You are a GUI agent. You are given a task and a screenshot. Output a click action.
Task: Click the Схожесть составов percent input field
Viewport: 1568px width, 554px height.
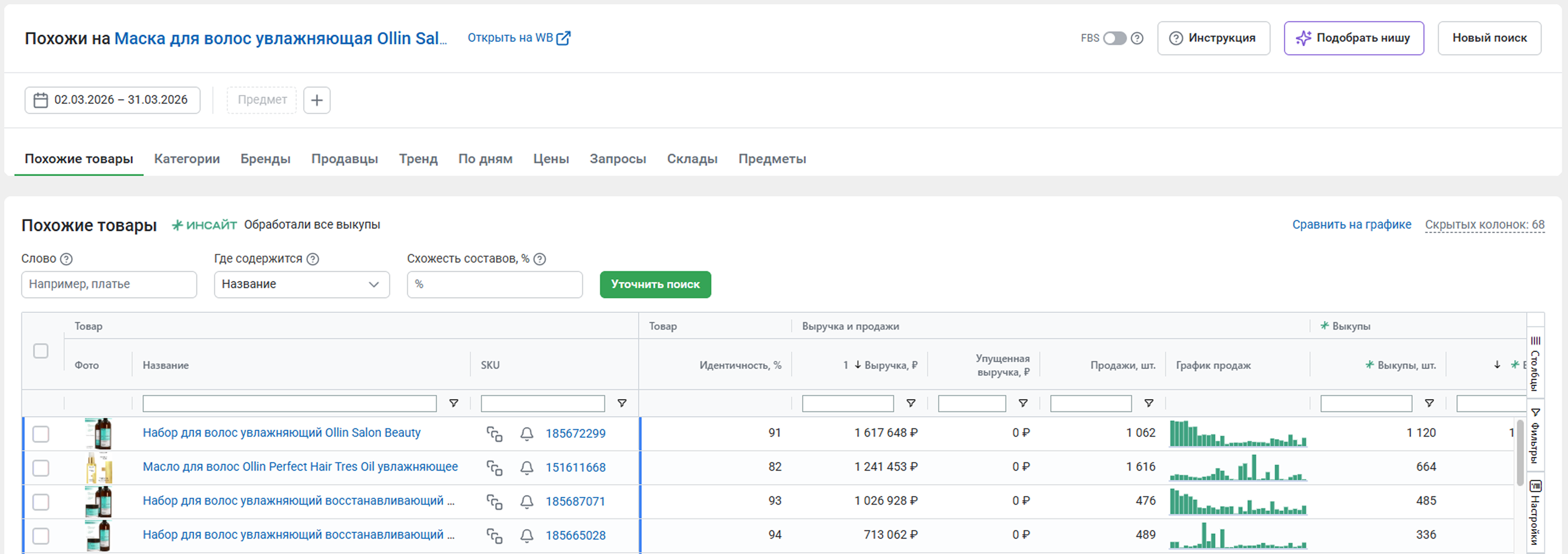pos(494,284)
